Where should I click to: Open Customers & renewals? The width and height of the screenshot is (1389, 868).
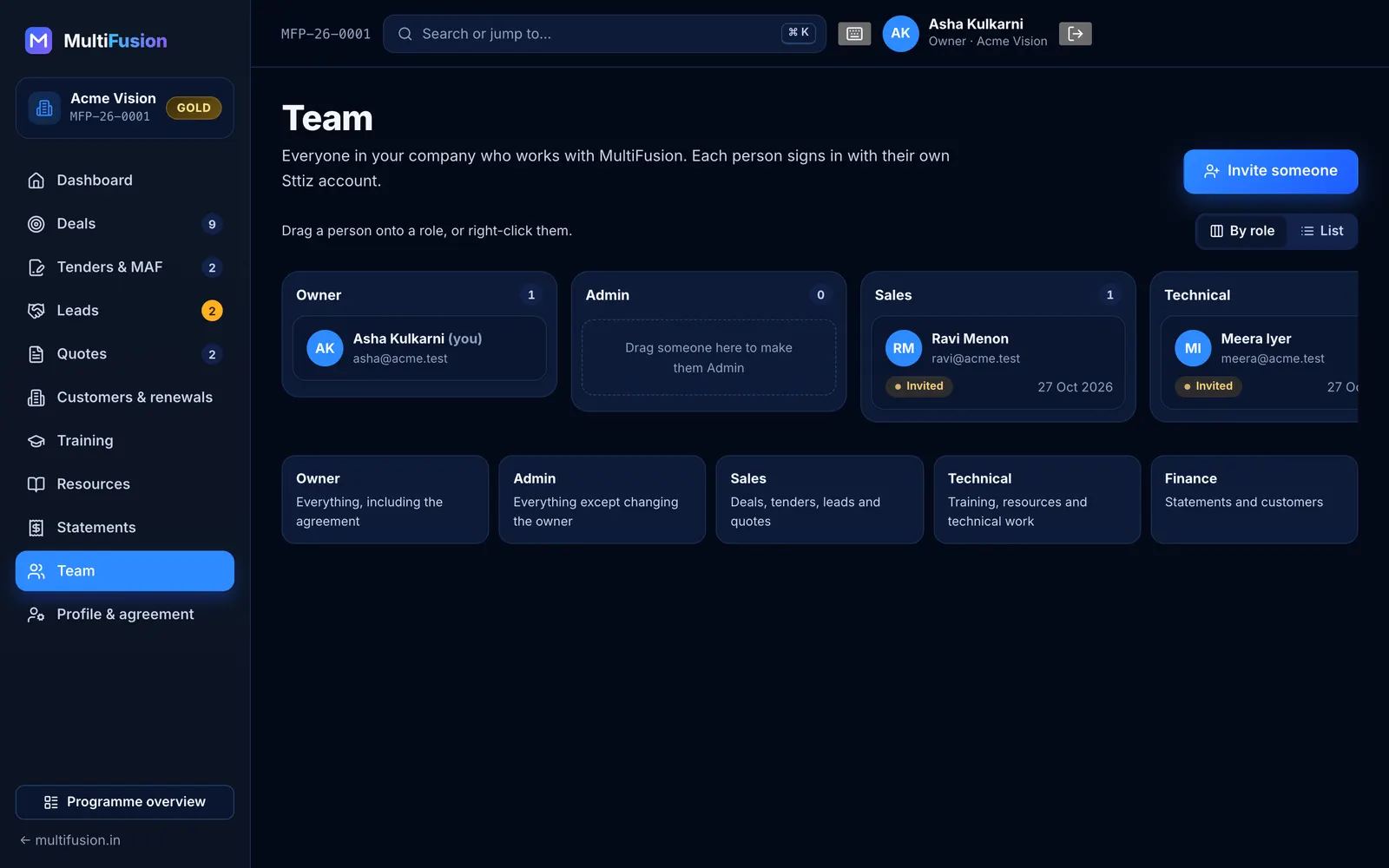pyautogui.click(x=125, y=398)
